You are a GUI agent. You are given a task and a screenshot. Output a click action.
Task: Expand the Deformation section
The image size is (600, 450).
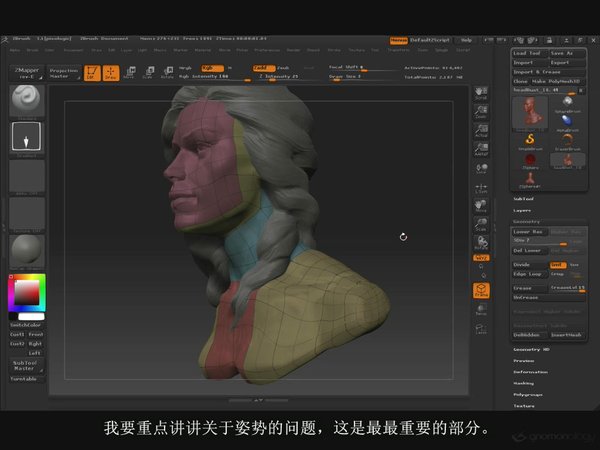[530, 372]
